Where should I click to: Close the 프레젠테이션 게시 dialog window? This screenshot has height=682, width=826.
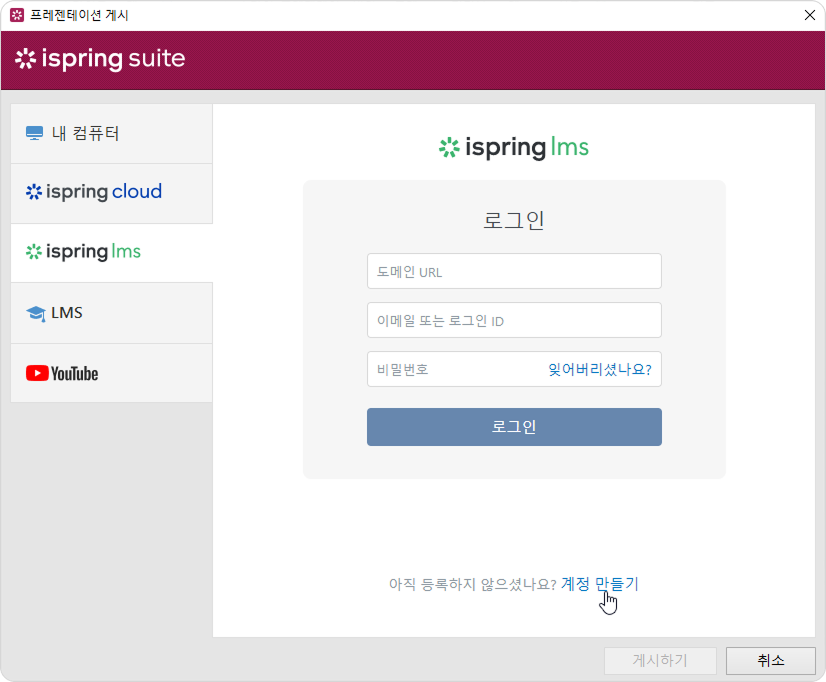pos(809,15)
